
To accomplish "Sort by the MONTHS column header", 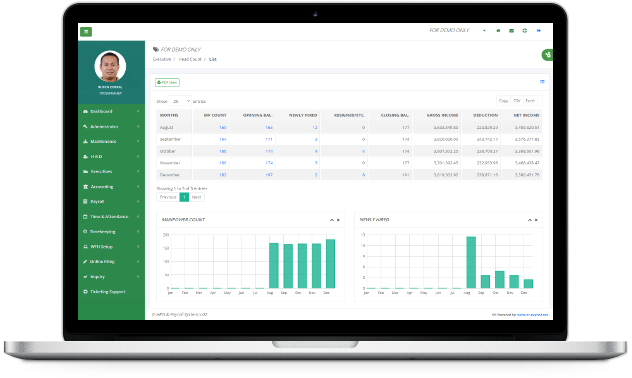I will [174, 115].
